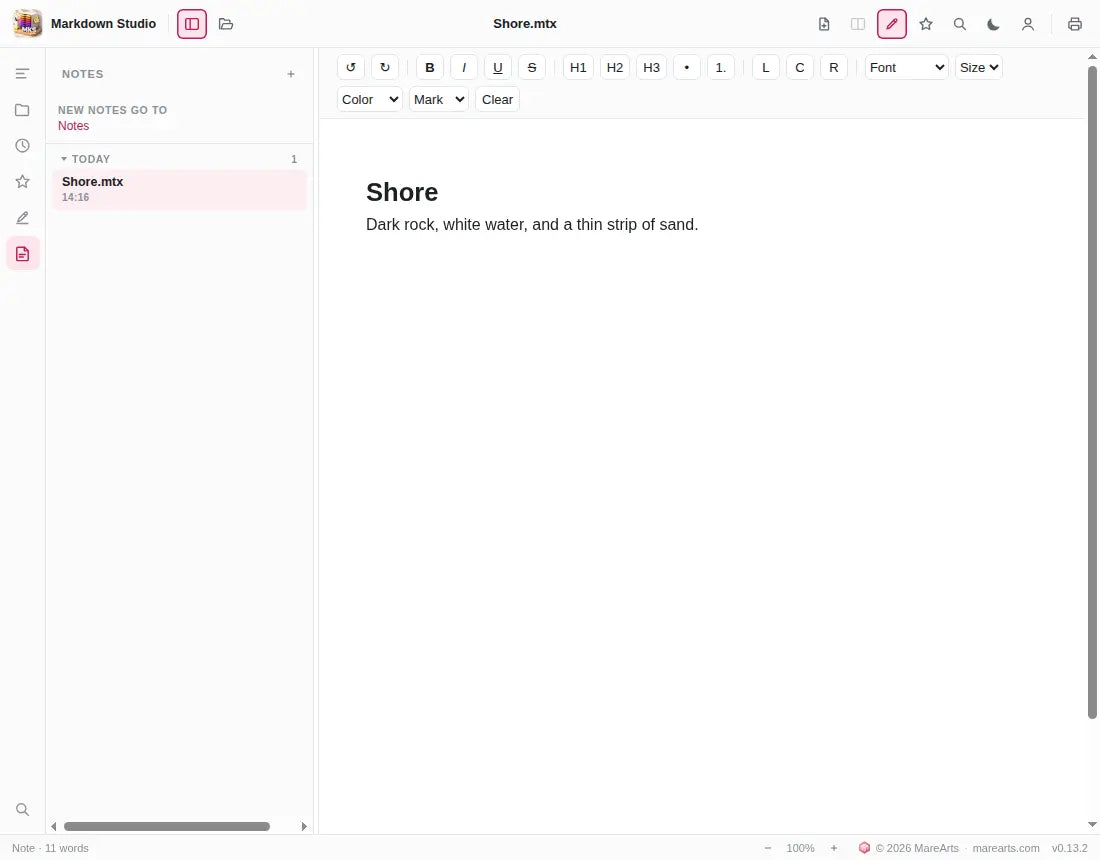Insert a numbered list
The height and width of the screenshot is (860, 1100).
click(720, 67)
